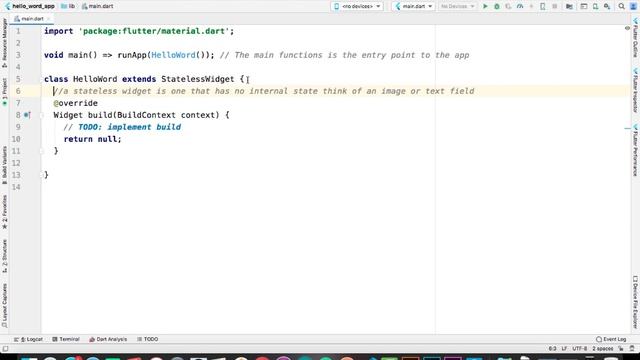Open the Event Log panel
Screen dimensions: 640x360
tap(611, 339)
